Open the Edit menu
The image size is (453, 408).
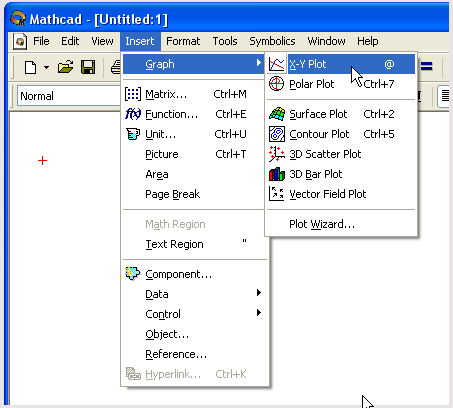(70, 41)
